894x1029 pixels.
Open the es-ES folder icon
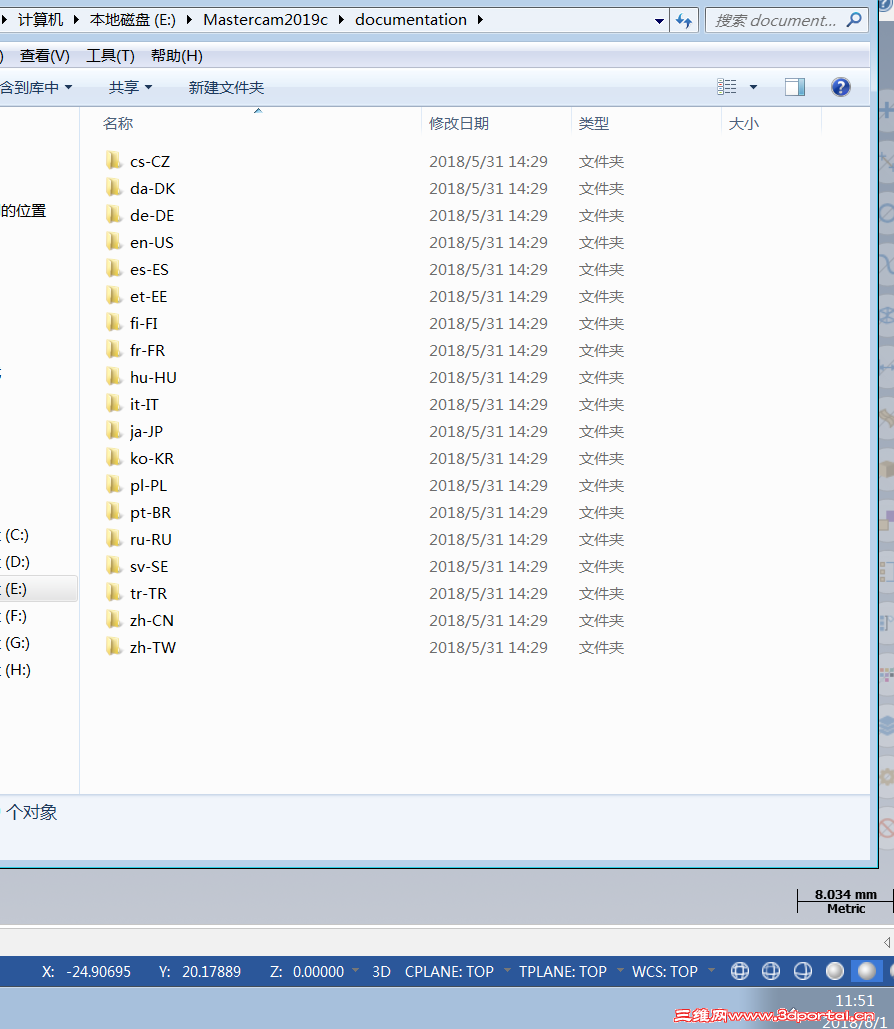point(114,268)
